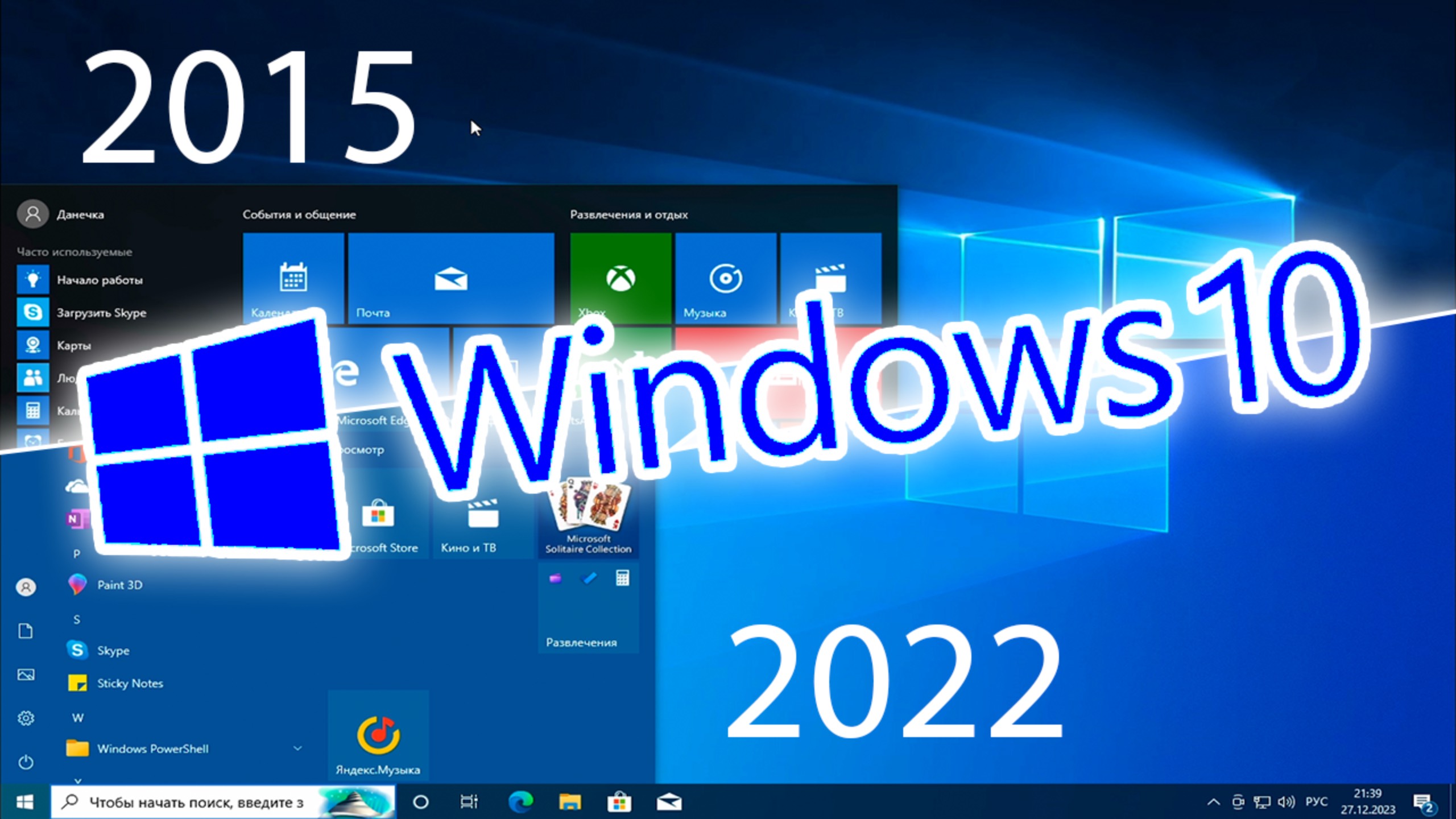
Task: Open the alphabet index via the W header
Action: pos(78,718)
